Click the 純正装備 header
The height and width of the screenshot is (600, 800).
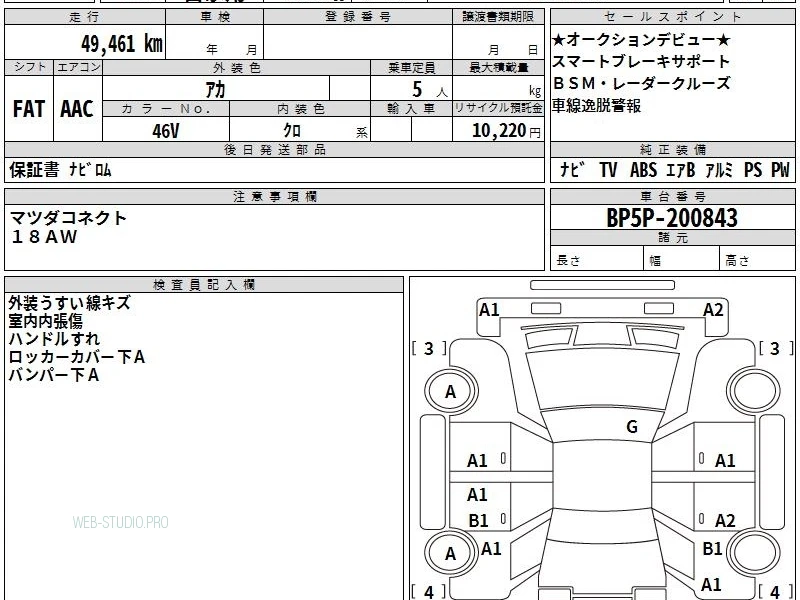pyautogui.click(x=672, y=149)
